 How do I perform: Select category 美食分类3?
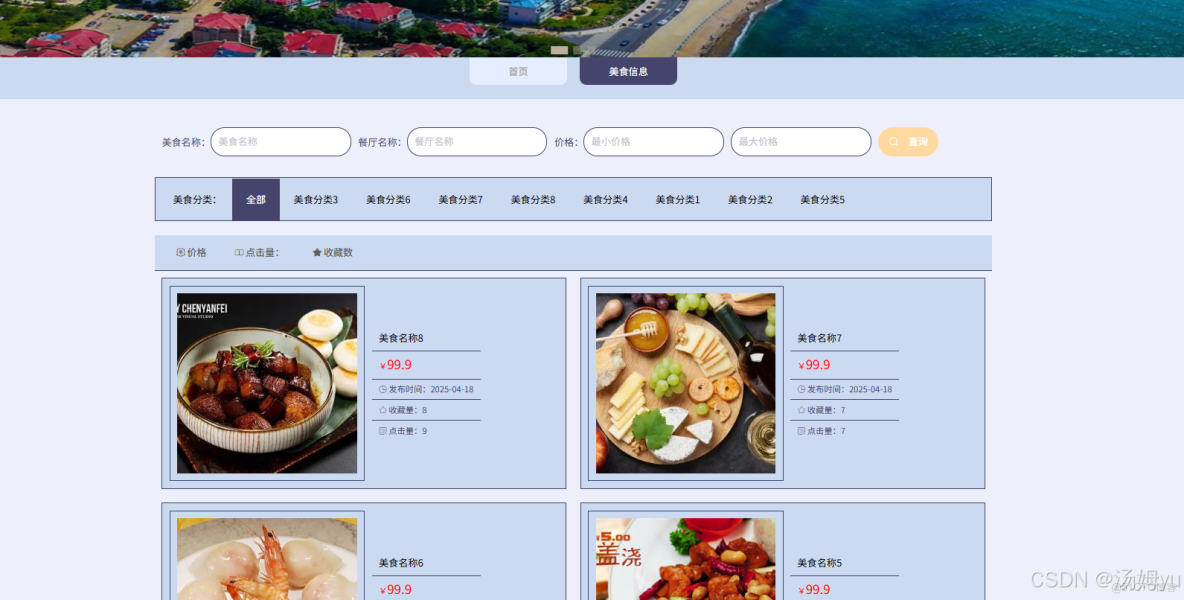pos(316,199)
